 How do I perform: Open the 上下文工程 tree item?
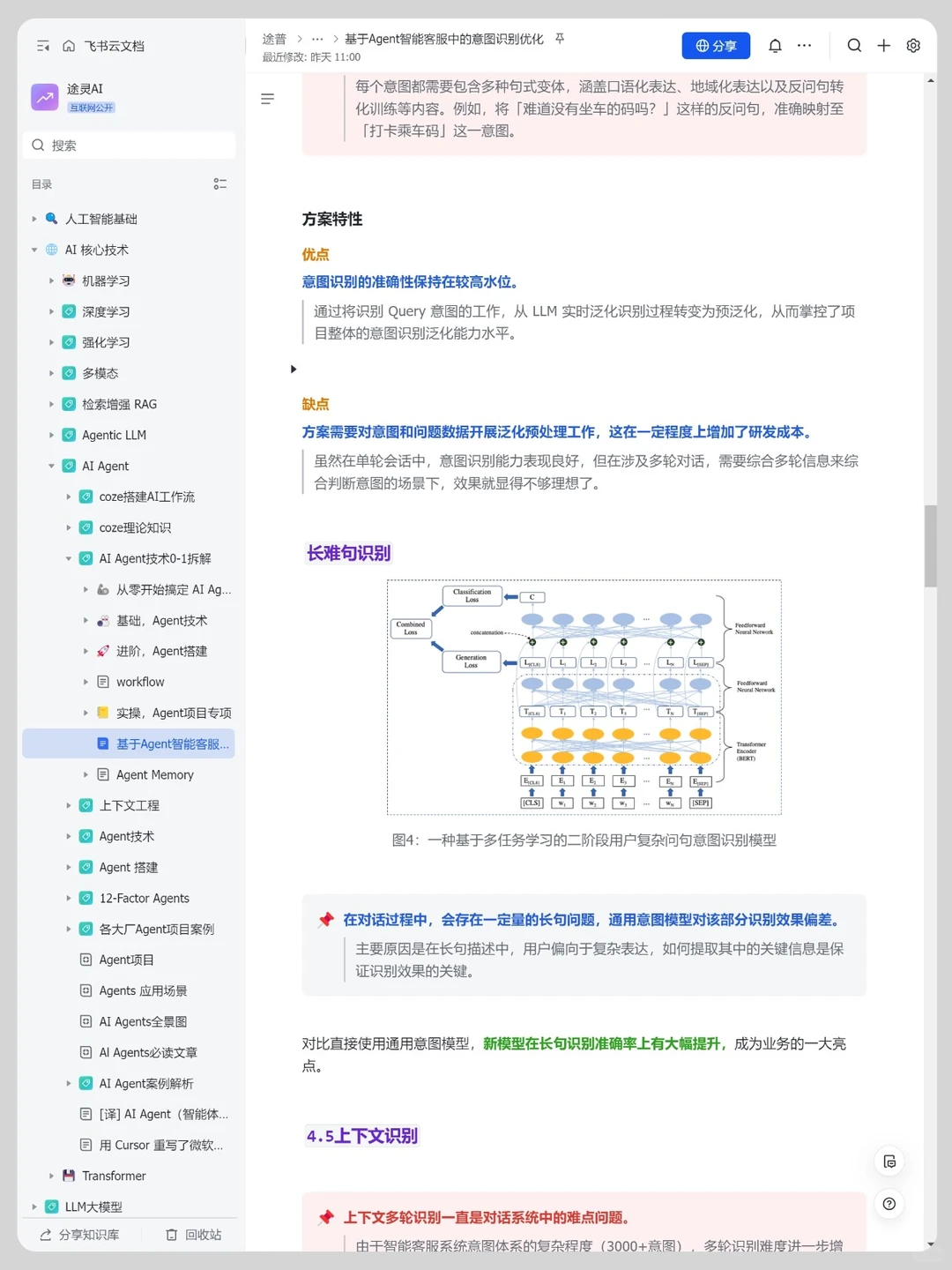(129, 805)
